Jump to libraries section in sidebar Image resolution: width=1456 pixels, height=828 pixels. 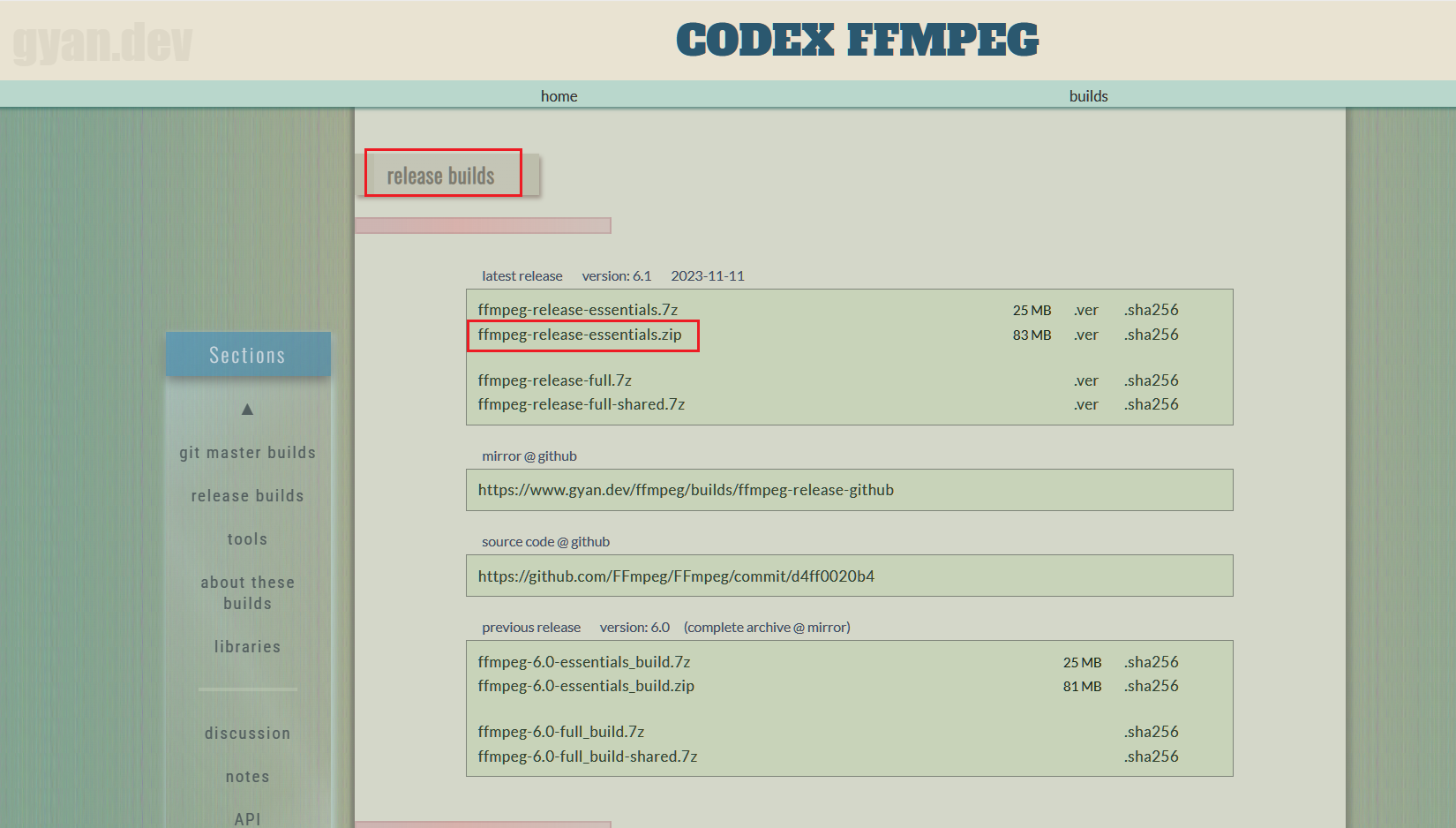(247, 647)
